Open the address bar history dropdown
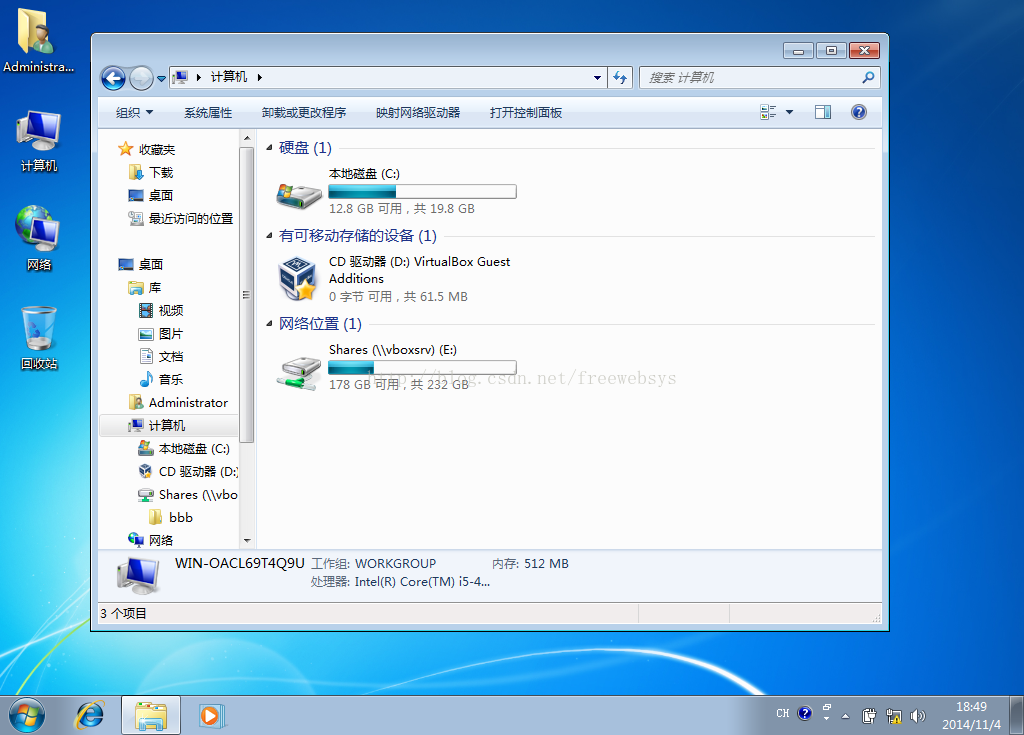1024x735 pixels. 597,78
